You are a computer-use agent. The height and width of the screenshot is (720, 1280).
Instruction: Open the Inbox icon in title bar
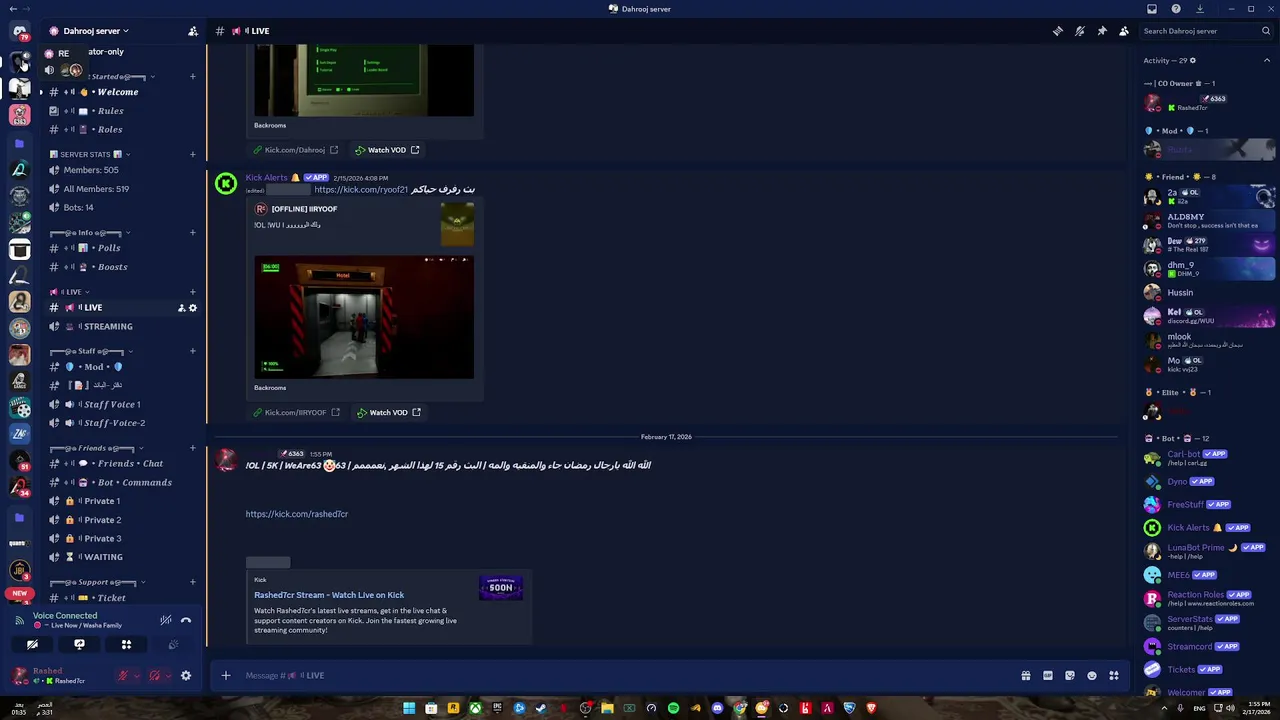(1152, 9)
